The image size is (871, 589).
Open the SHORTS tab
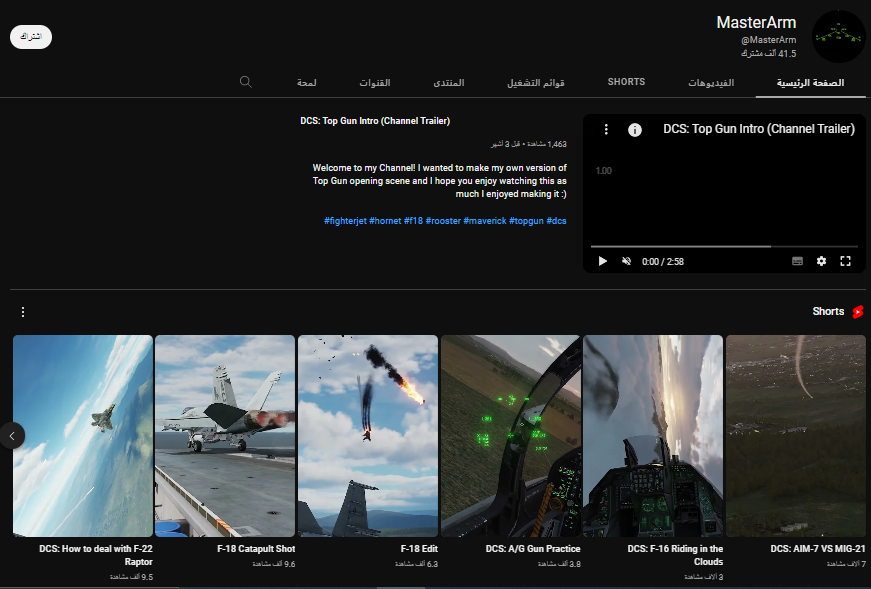click(626, 82)
